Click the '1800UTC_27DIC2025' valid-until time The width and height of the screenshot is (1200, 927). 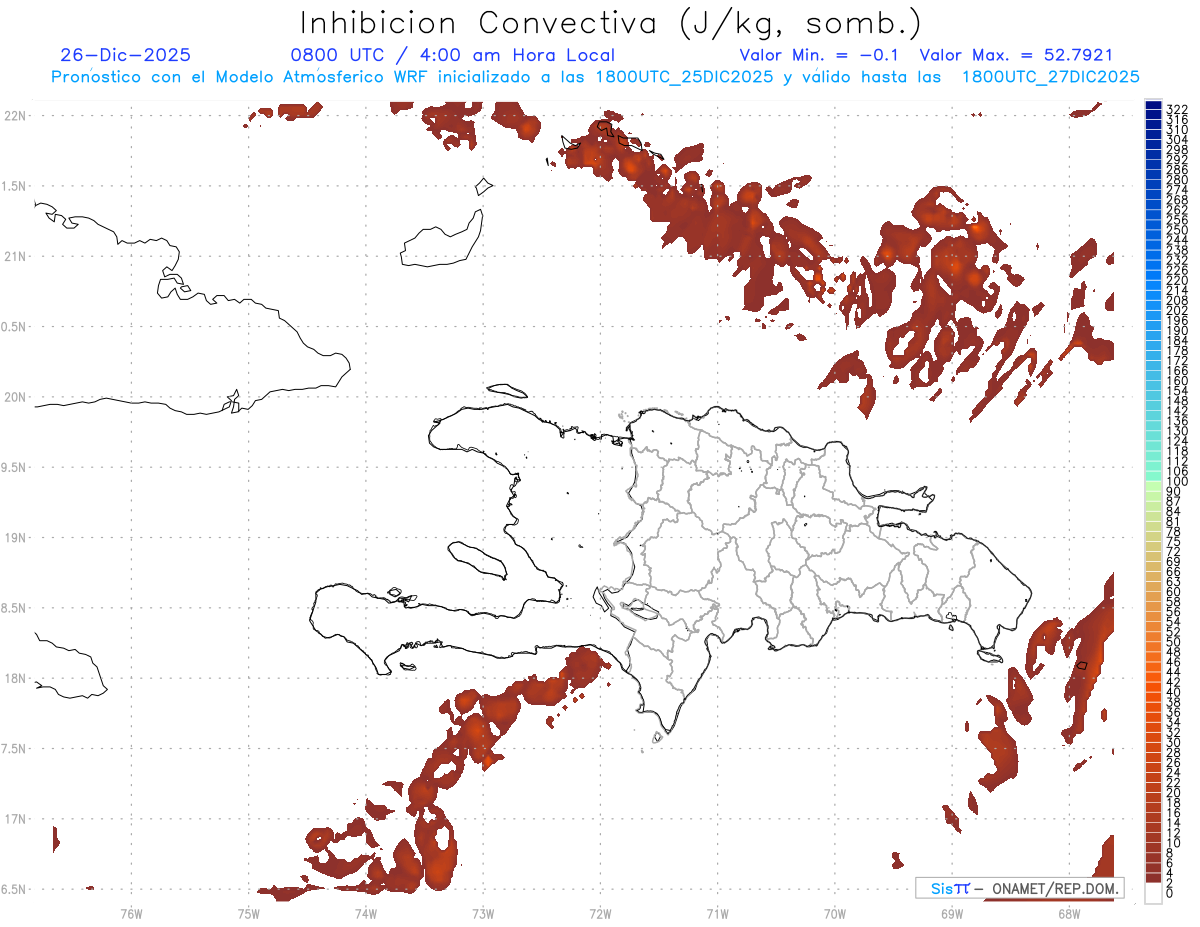pyautogui.click(x=1049, y=77)
